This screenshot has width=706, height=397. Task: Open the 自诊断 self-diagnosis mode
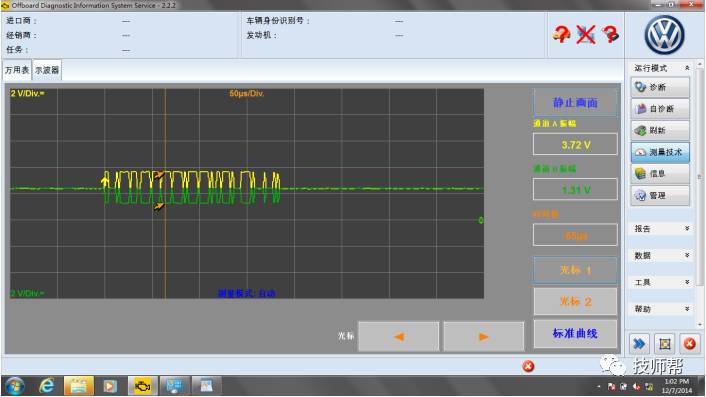pos(660,108)
